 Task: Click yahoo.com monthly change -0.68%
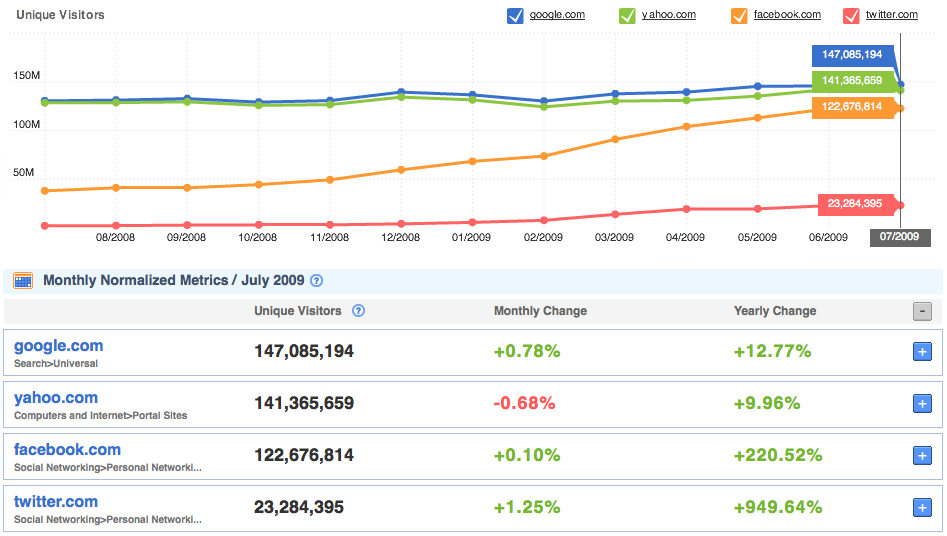click(x=524, y=403)
